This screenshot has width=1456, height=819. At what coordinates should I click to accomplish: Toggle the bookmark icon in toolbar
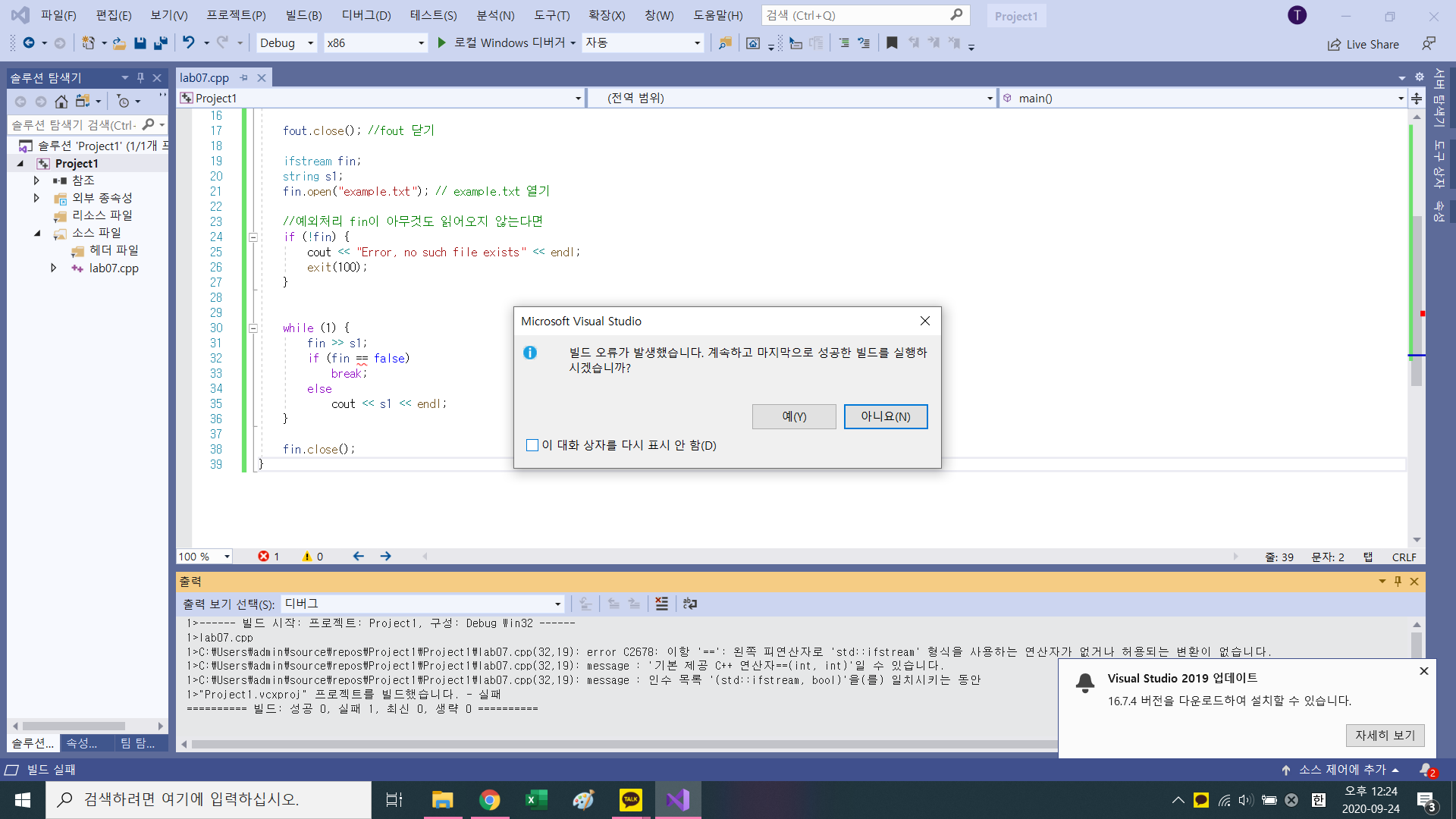click(x=892, y=43)
